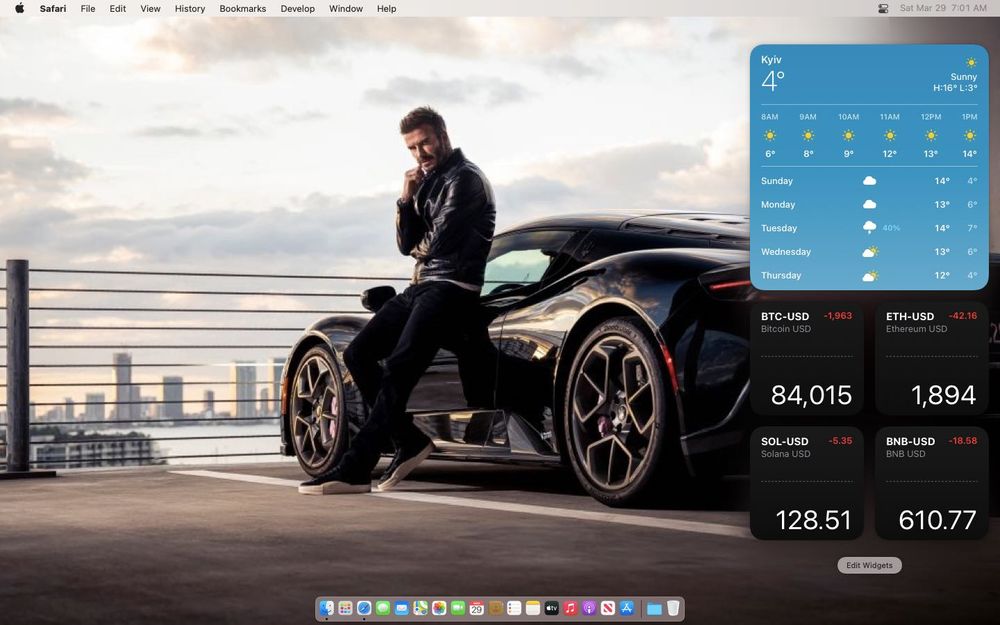The image size is (1000, 625).
Task: Click the Sunny condition label in Weather
Action: [964, 77]
